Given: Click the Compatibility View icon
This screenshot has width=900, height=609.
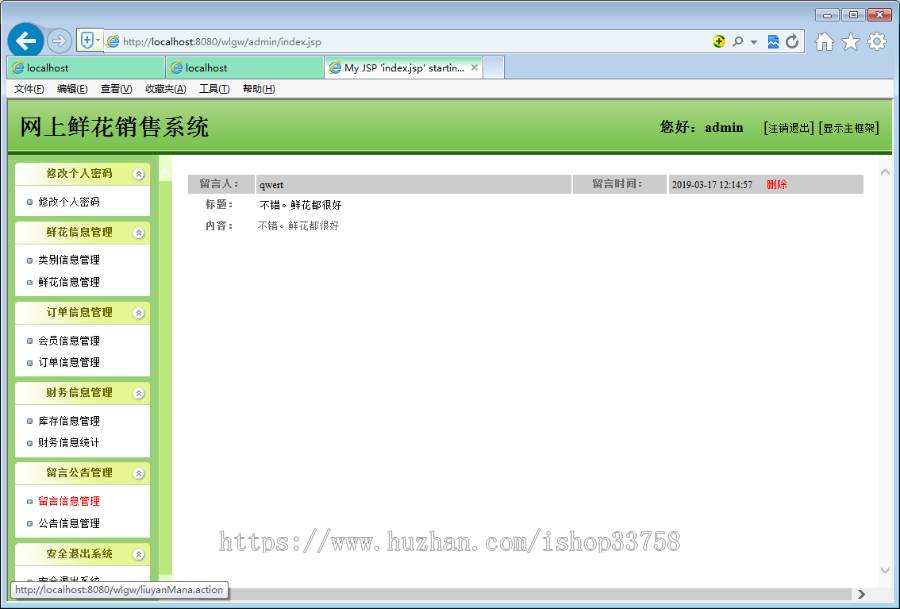Looking at the screenshot, I should [x=774, y=42].
